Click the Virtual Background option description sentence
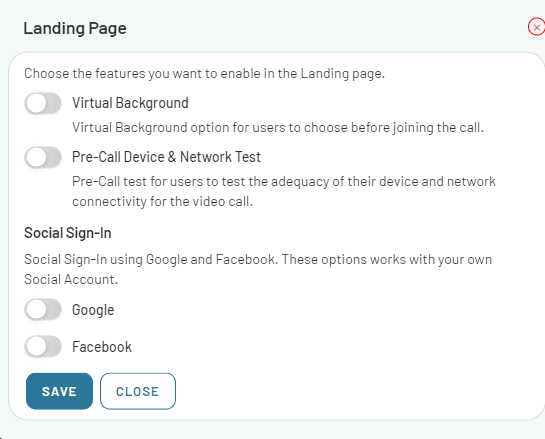 [x=278, y=128]
